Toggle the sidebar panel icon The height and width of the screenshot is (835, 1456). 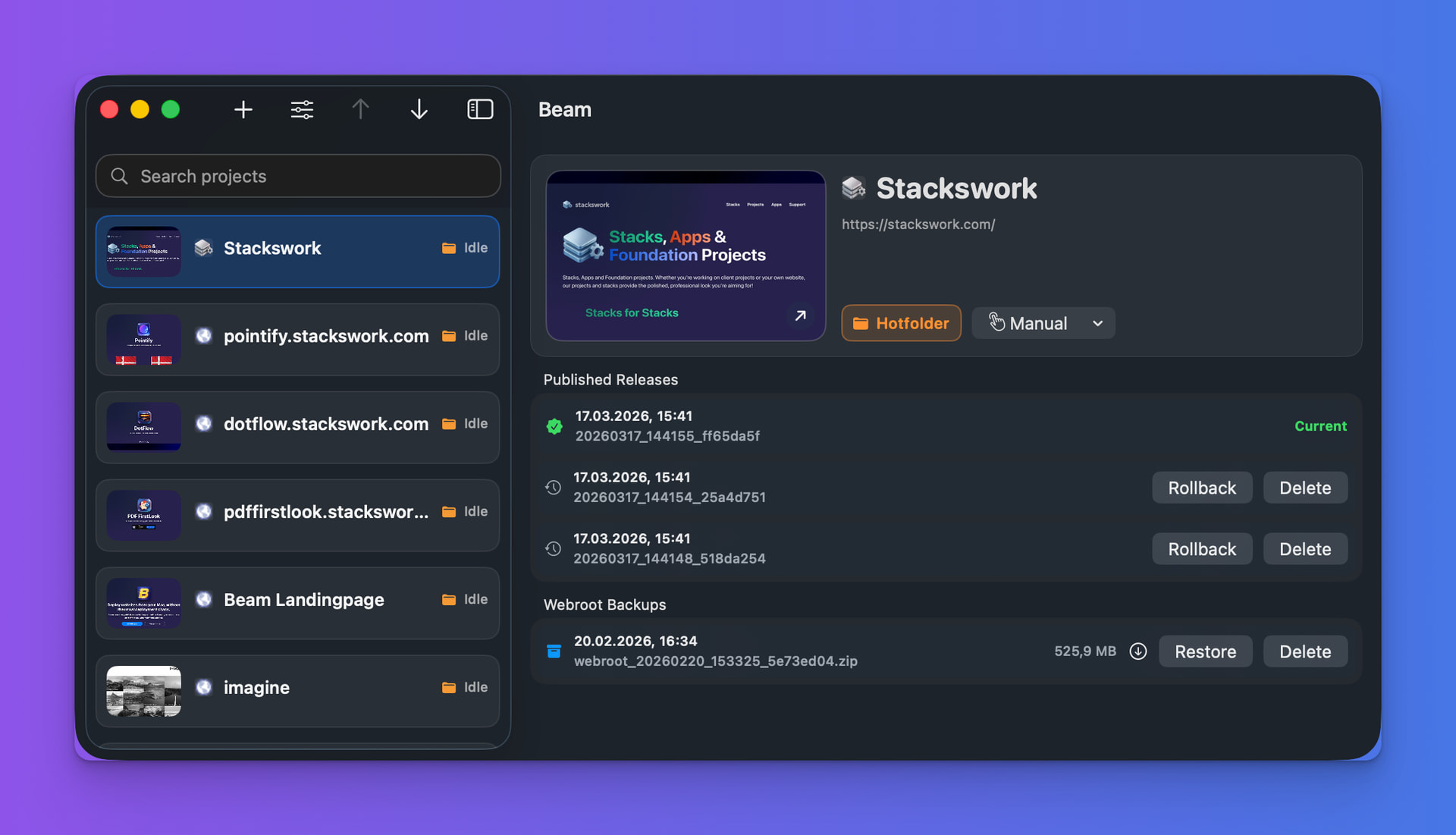[480, 110]
